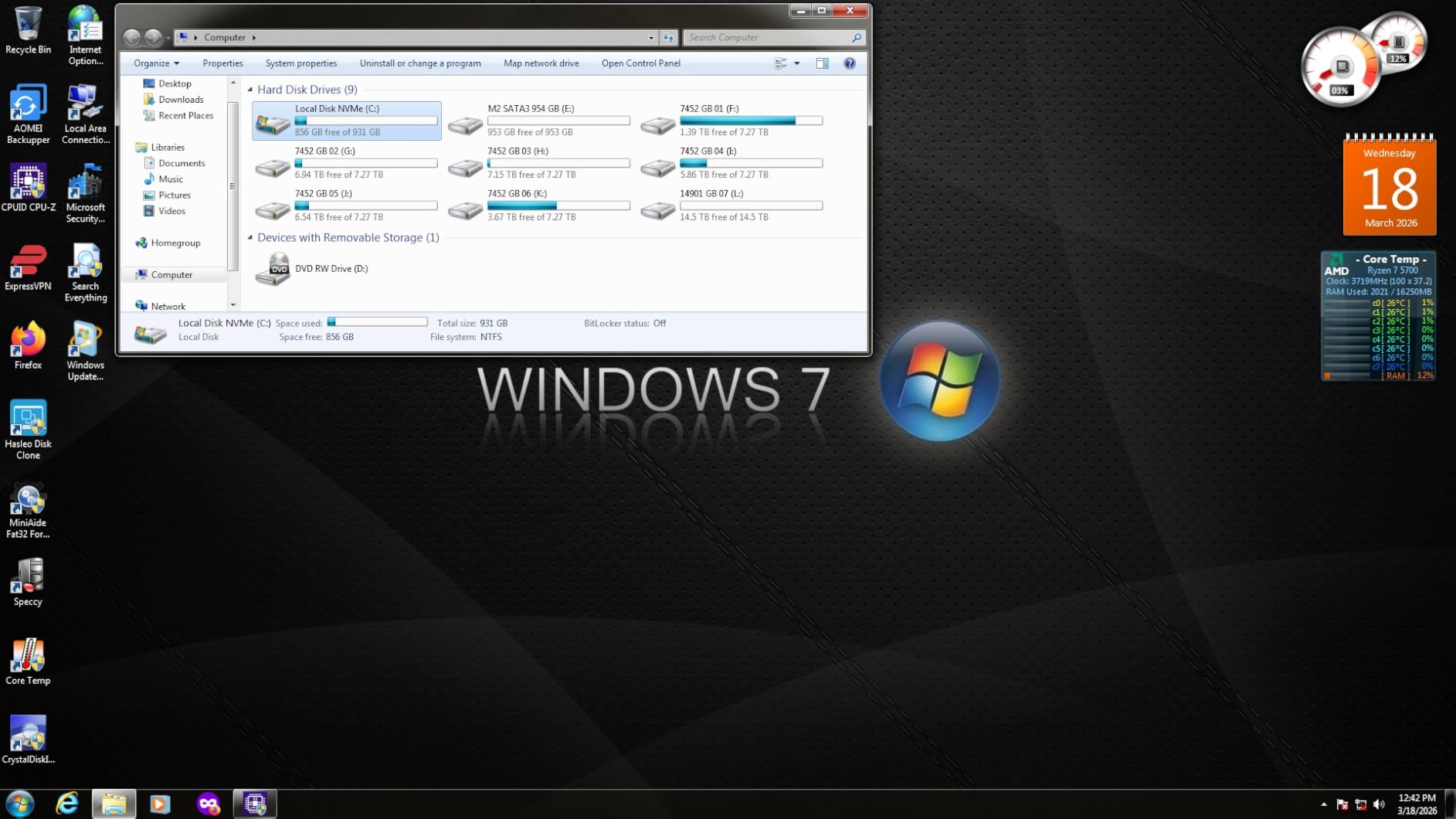Open the Organize dropdown menu

pos(156,63)
